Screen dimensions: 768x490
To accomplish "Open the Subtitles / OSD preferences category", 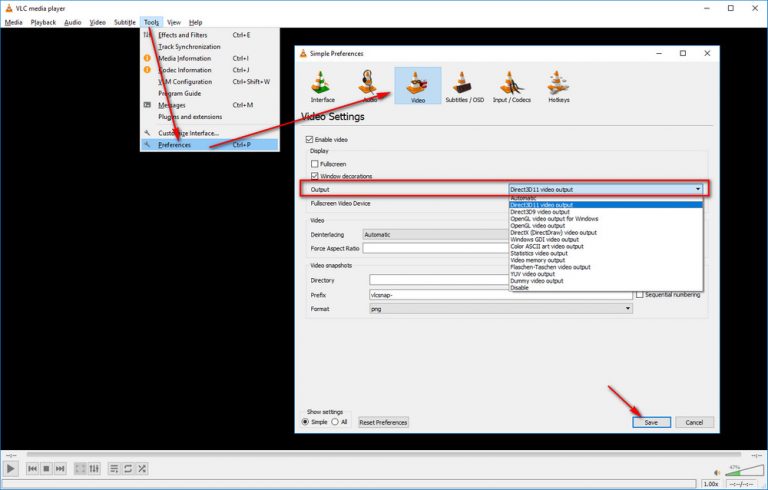I will 464,86.
